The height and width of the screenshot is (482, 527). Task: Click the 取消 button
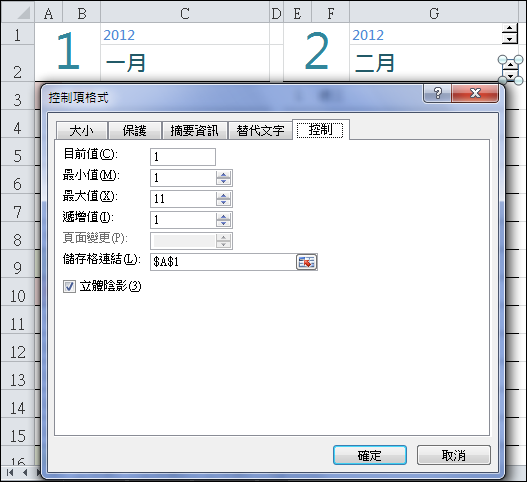(x=454, y=455)
